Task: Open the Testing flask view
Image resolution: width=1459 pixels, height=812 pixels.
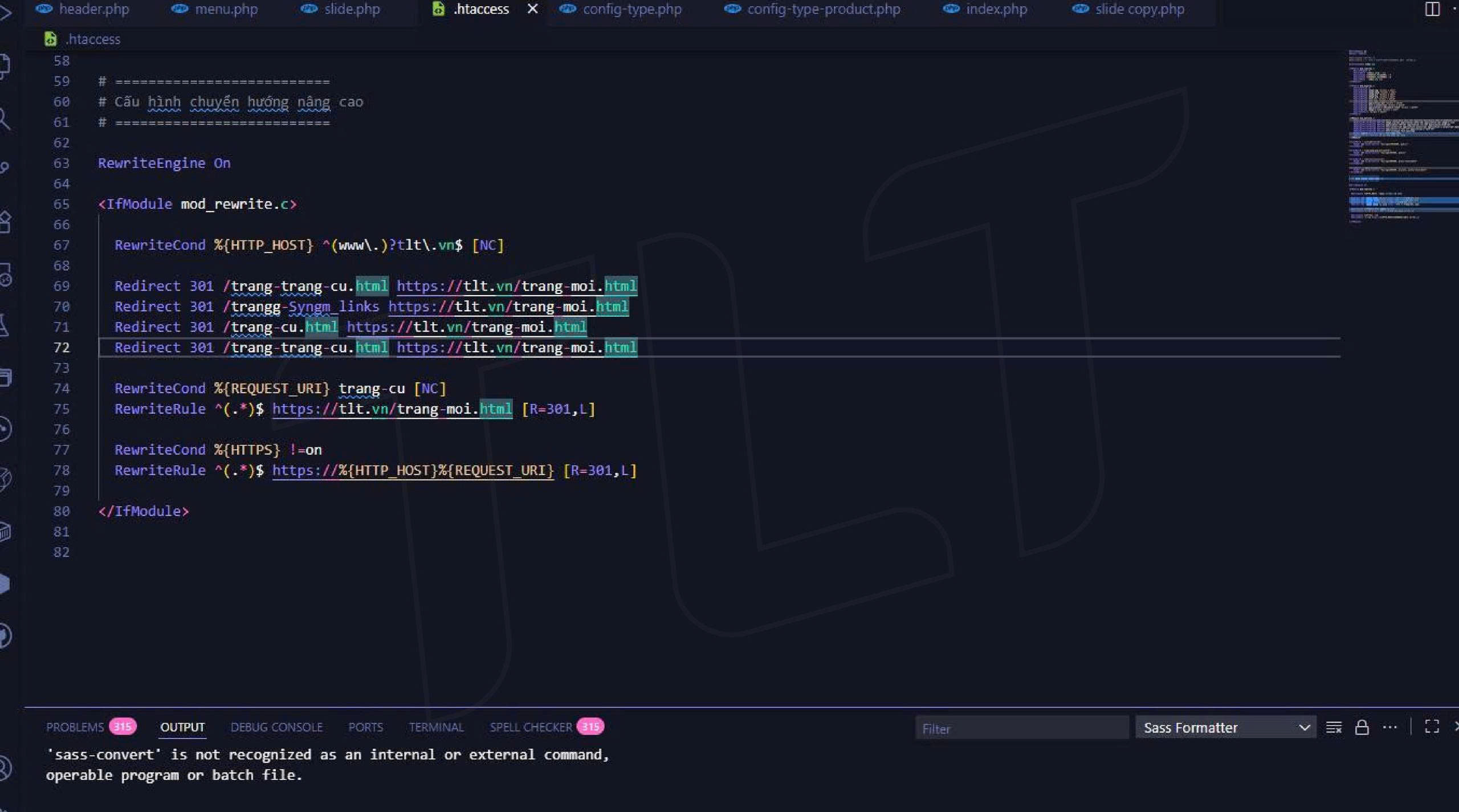Action: point(5,325)
